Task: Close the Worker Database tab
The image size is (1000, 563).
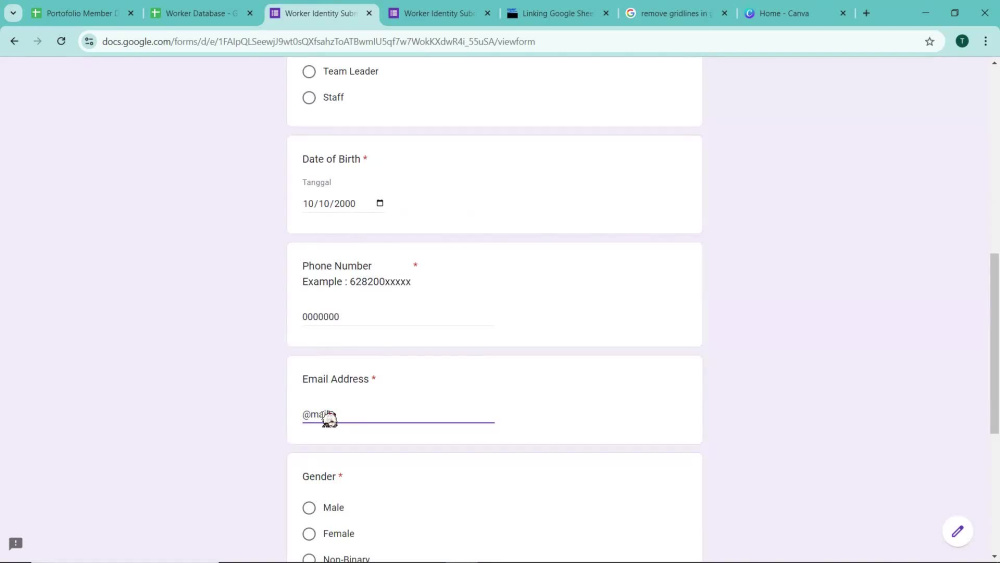Action: tap(250, 13)
